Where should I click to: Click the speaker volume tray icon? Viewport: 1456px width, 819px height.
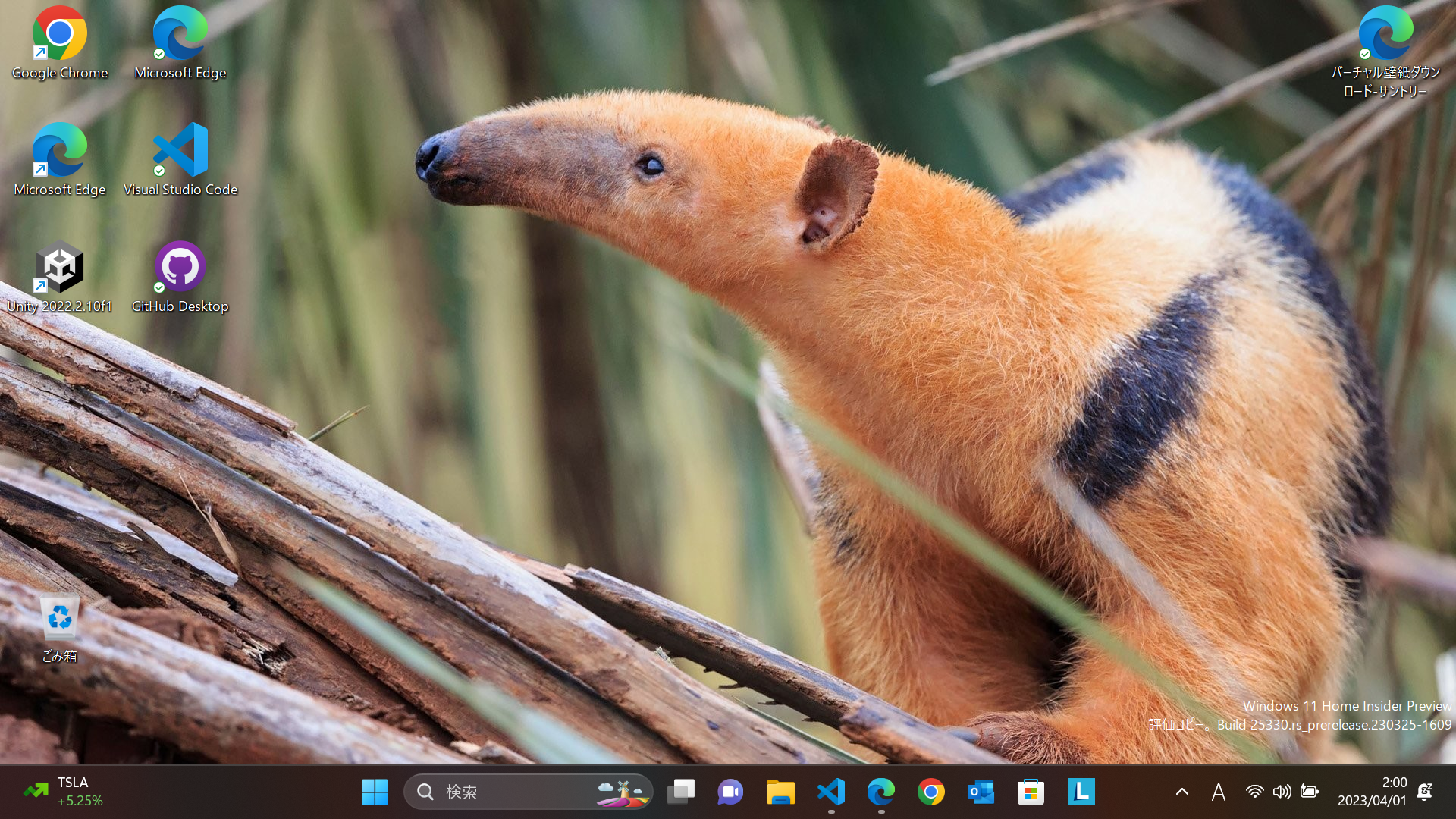(x=1282, y=792)
